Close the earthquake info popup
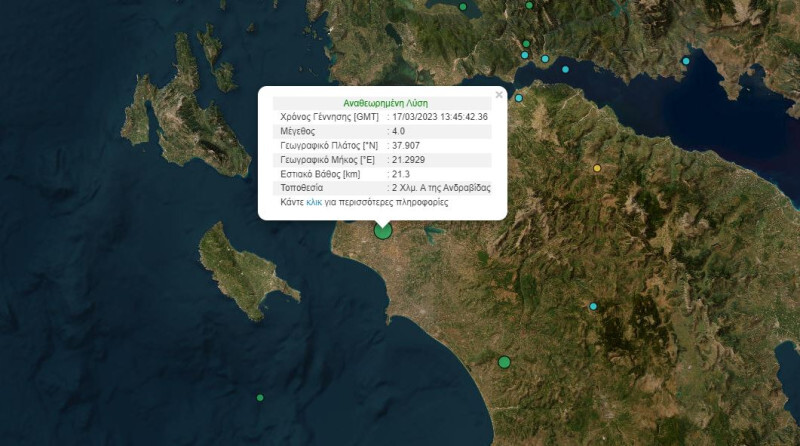 point(499,95)
